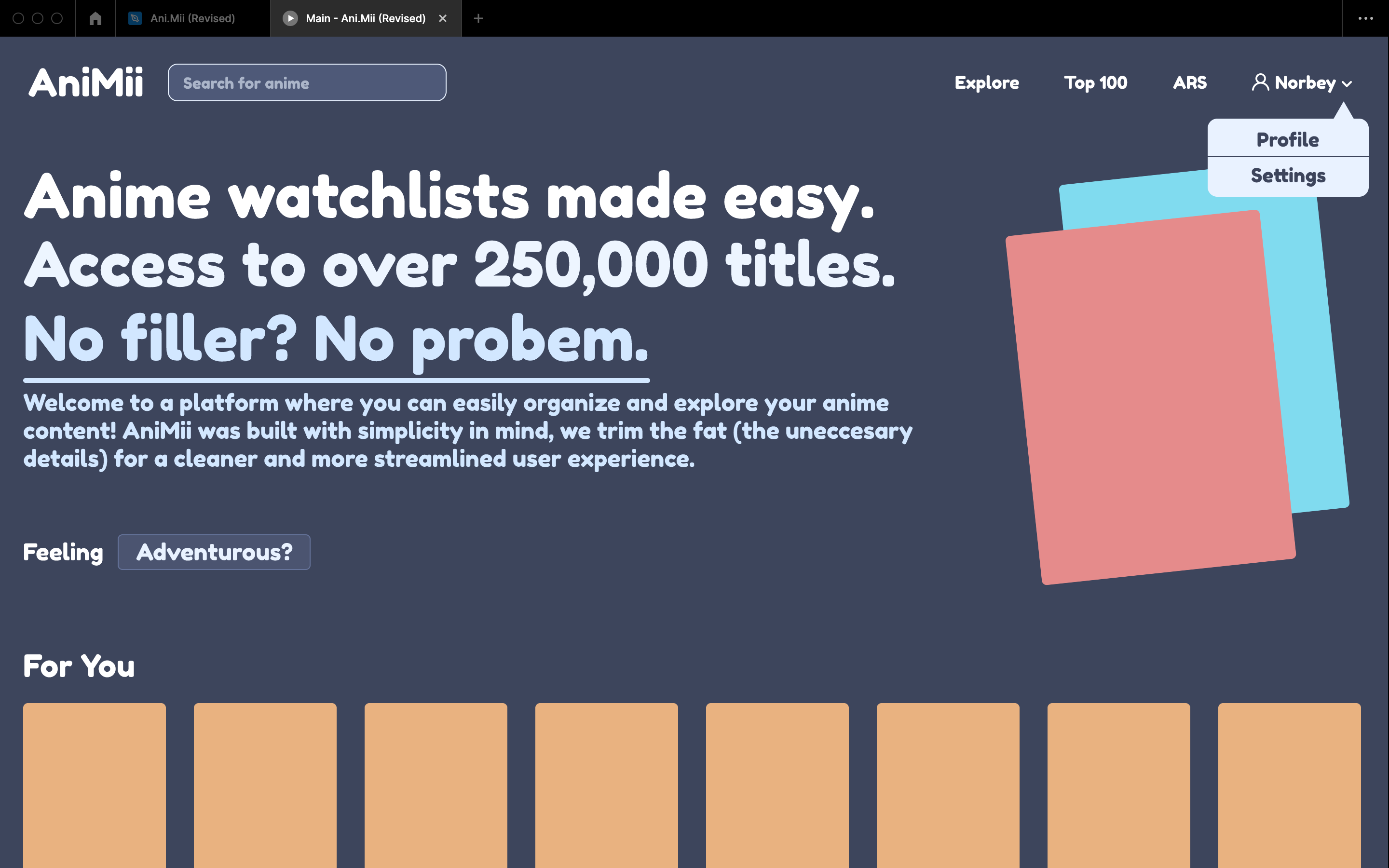Click the AniMii logo
This screenshot has height=868, width=1389.
click(86, 82)
